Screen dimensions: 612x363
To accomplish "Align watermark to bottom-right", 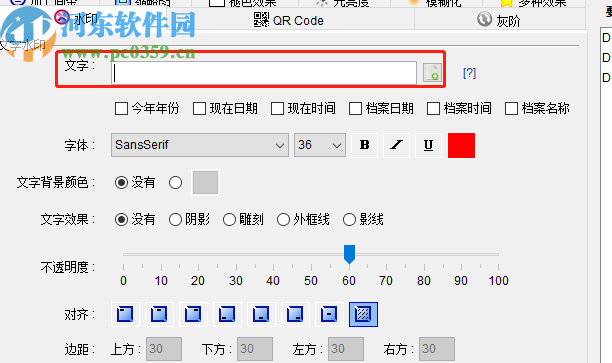I will 295,314.
